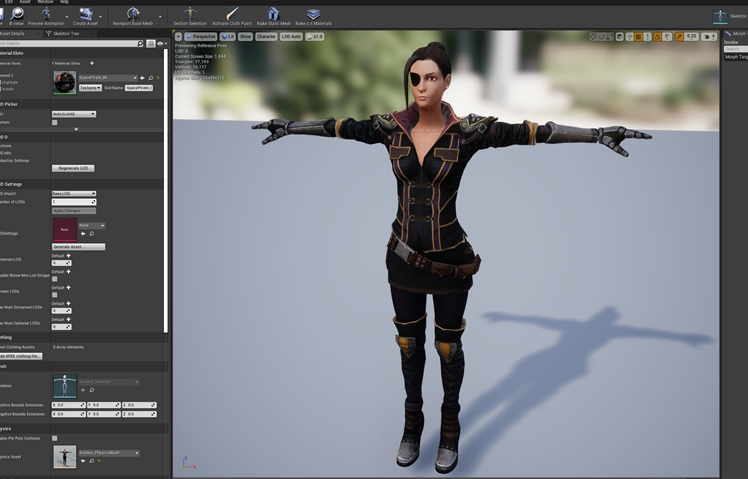Open the LOD picker Auto dropdown
This screenshot has width=748, height=479.
74,114
